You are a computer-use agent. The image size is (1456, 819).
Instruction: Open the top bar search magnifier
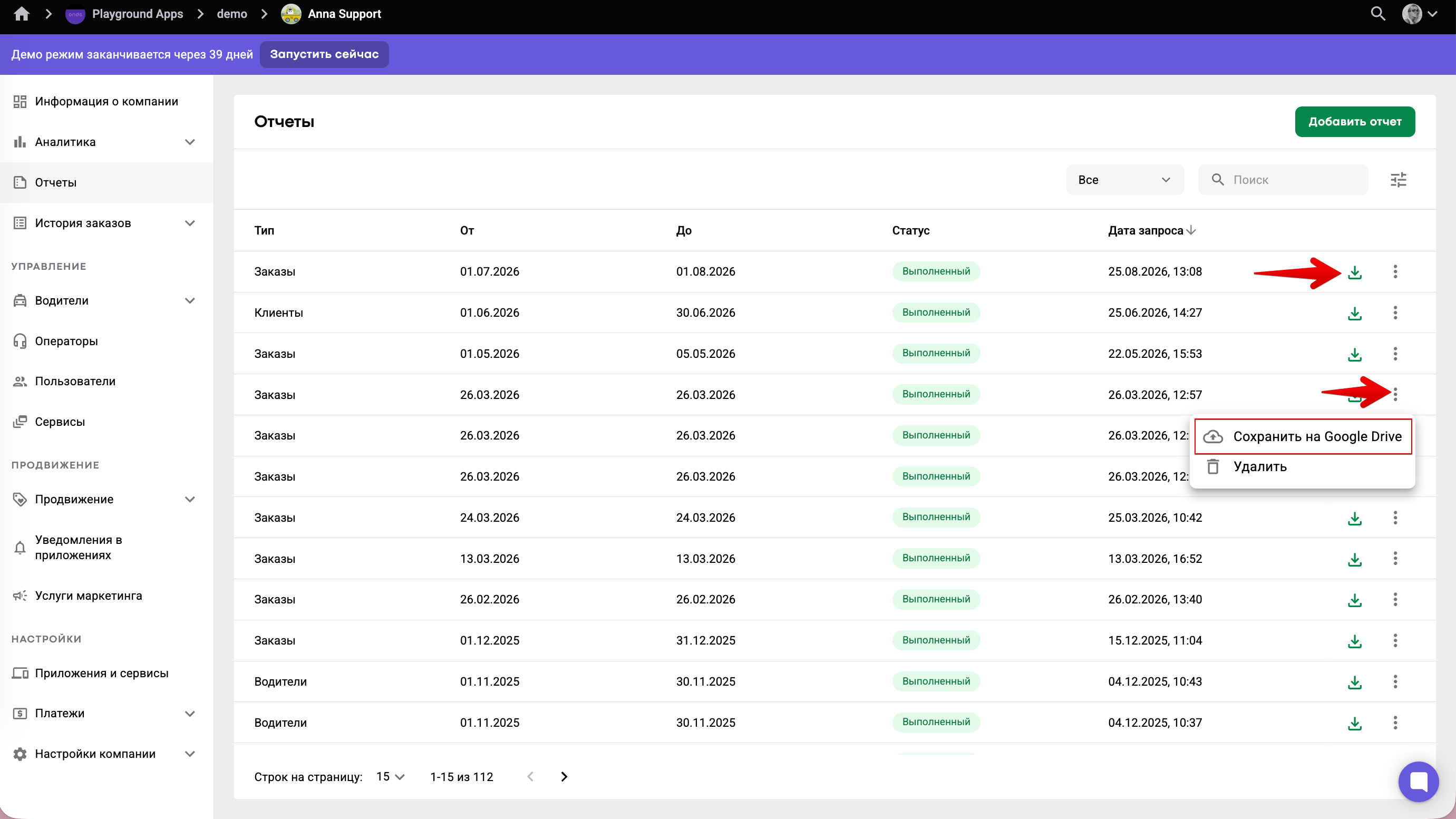pos(1378,14)
